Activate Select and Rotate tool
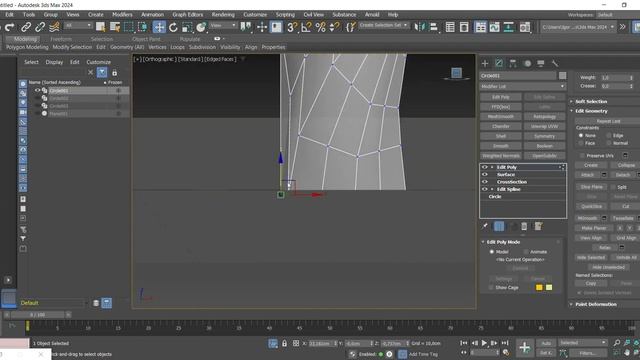The height and width of the screenshot is (360, 640). point(173,27)
